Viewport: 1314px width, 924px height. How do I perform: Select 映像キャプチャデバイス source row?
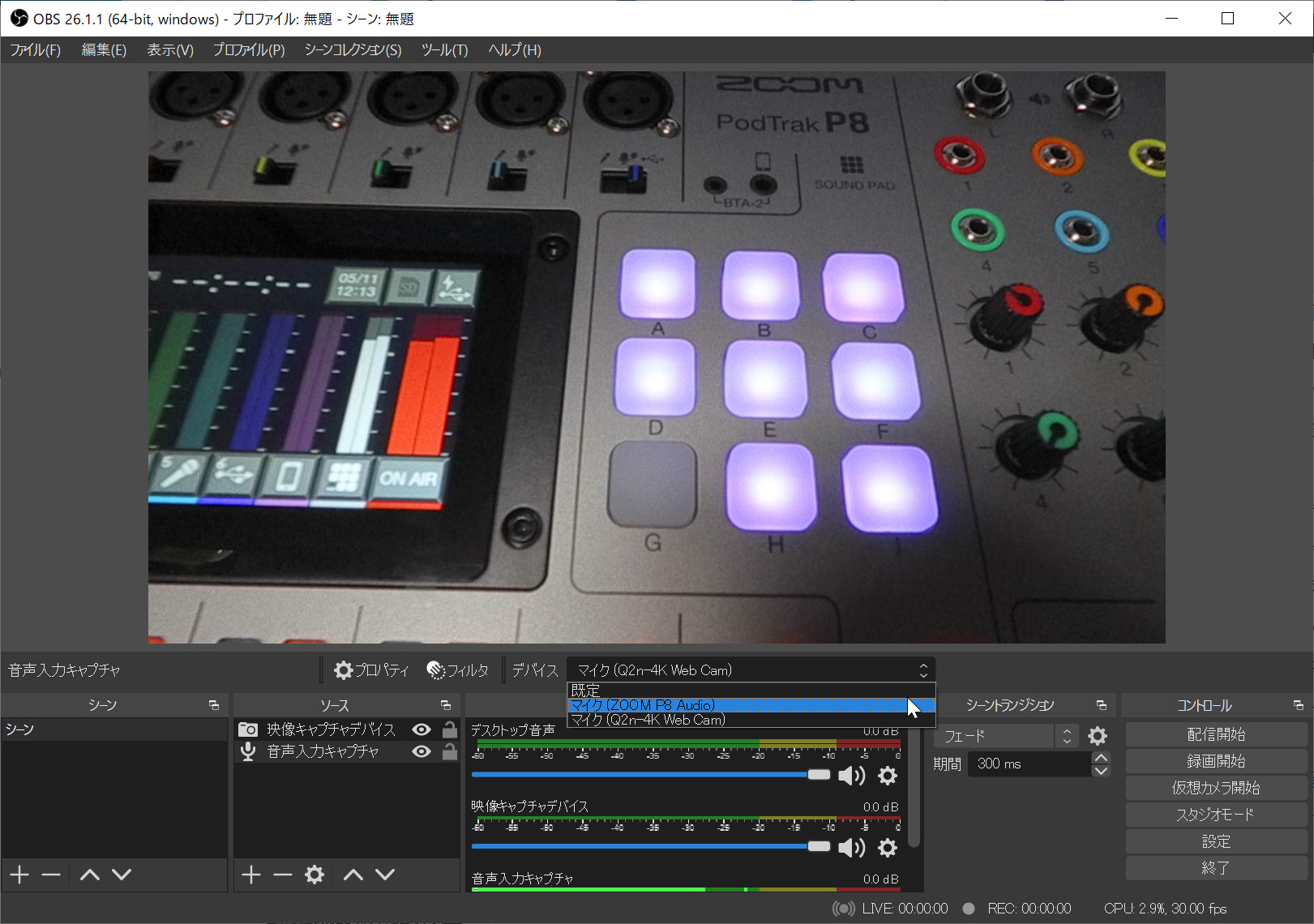click(347, 729)
